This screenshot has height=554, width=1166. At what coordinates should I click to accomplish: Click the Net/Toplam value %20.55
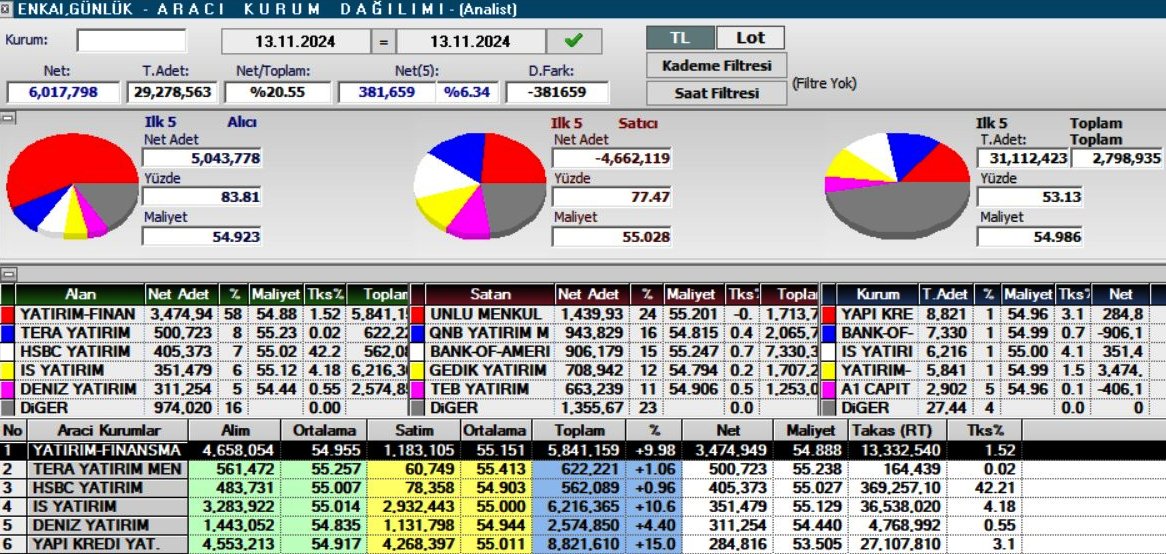pyautogui.click(x=277, y=92)
